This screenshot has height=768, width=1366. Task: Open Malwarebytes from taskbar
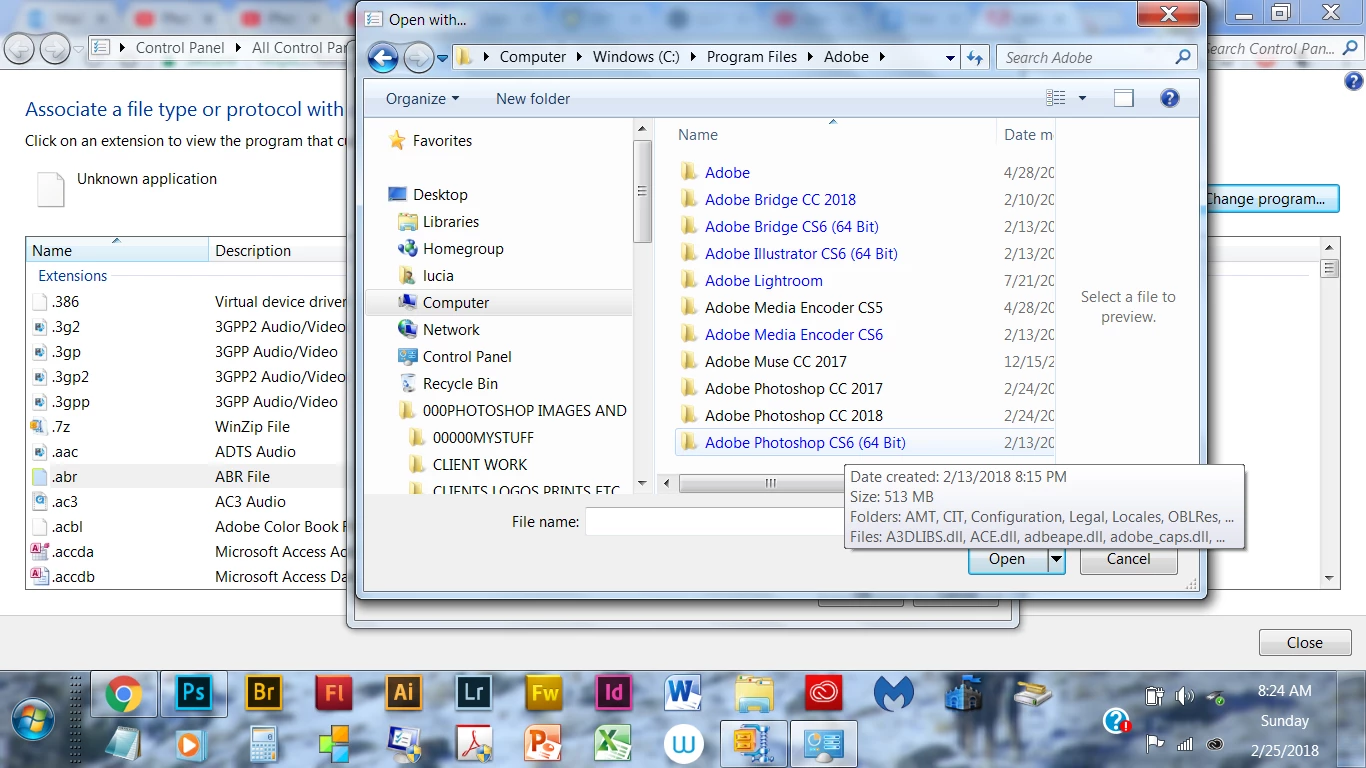pyautogui.click(x=894, y=693)
